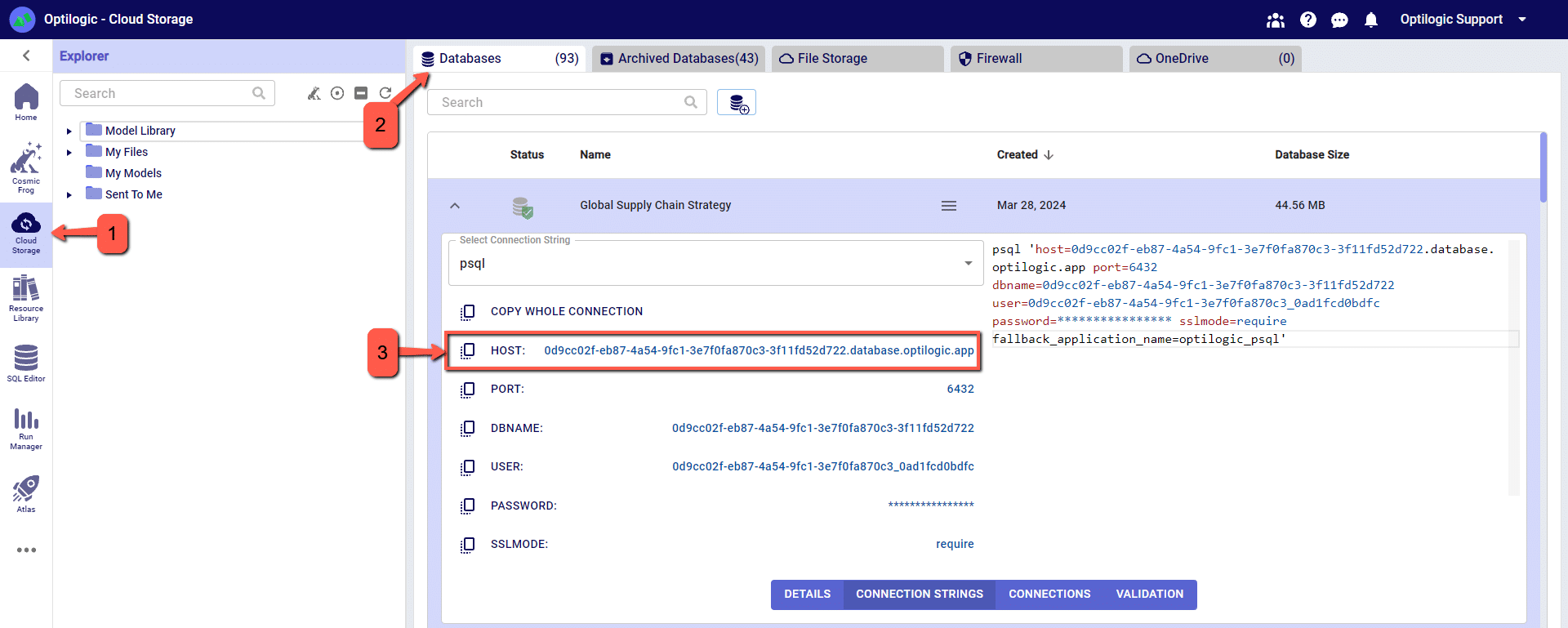Expand the Sent To Me folder
Screen dimensions: 1568x628
tap(69, 194)
